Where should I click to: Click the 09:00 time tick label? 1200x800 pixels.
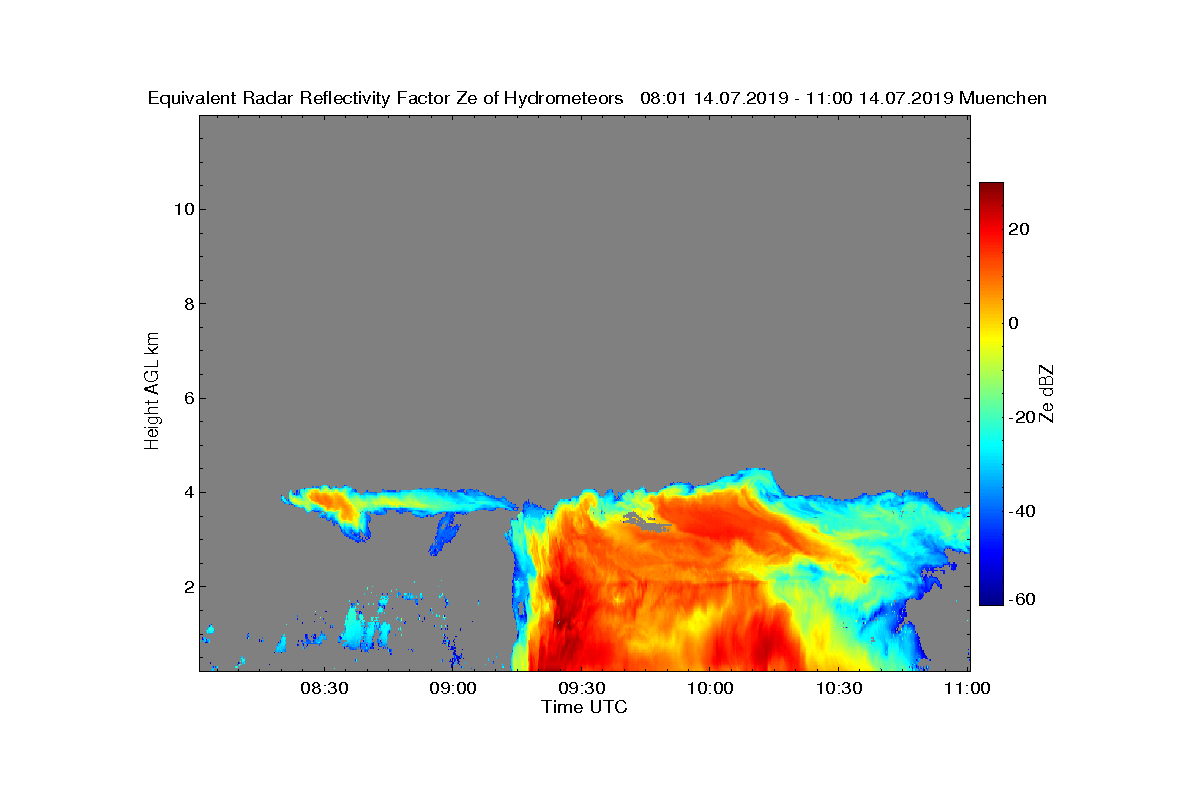coord(452,689)
